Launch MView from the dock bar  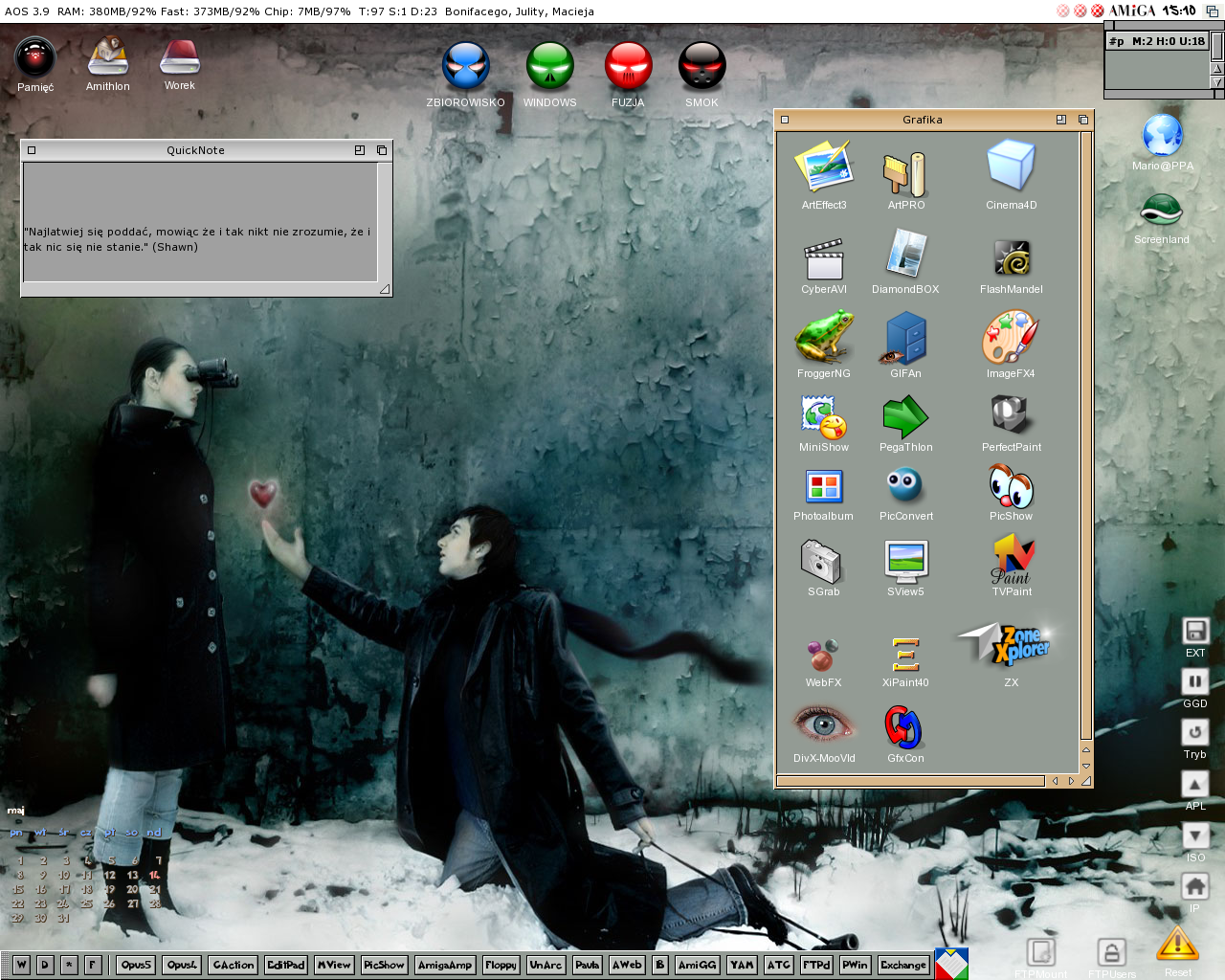click(x=334, y=965)
